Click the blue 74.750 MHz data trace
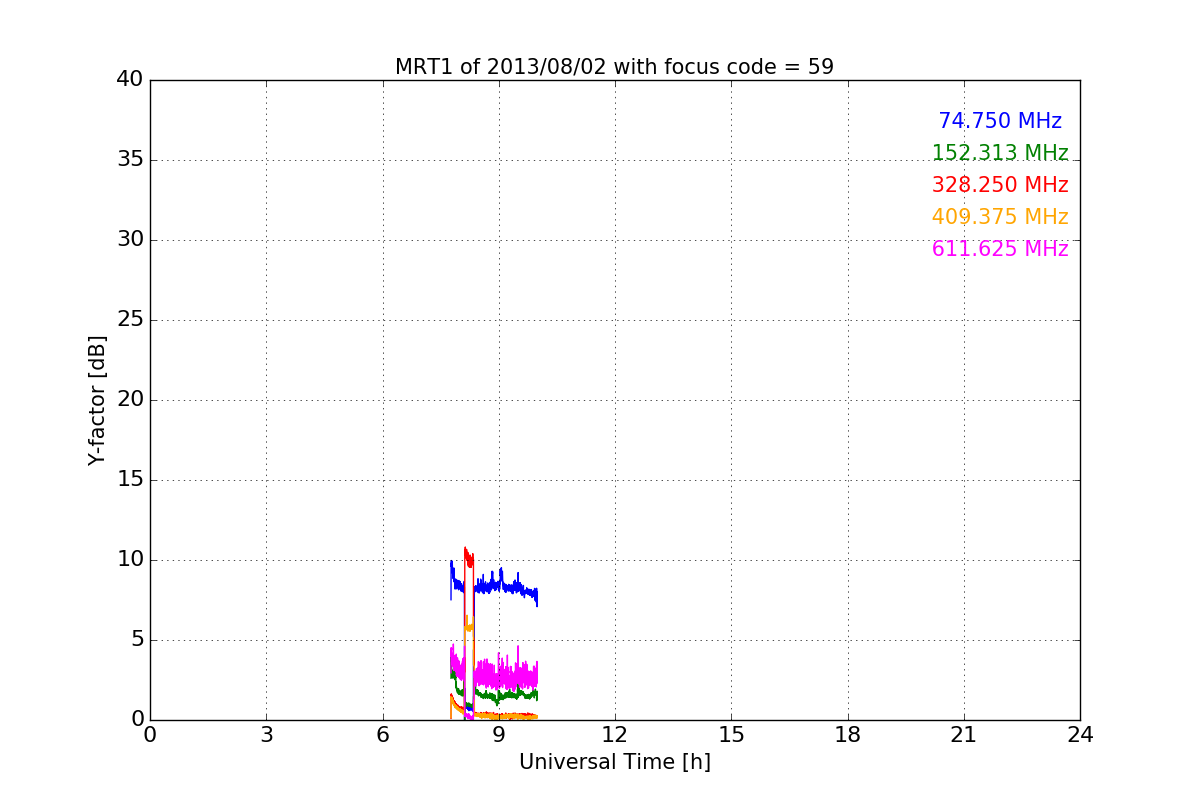 pyautogui.click(x=505, y=586)
